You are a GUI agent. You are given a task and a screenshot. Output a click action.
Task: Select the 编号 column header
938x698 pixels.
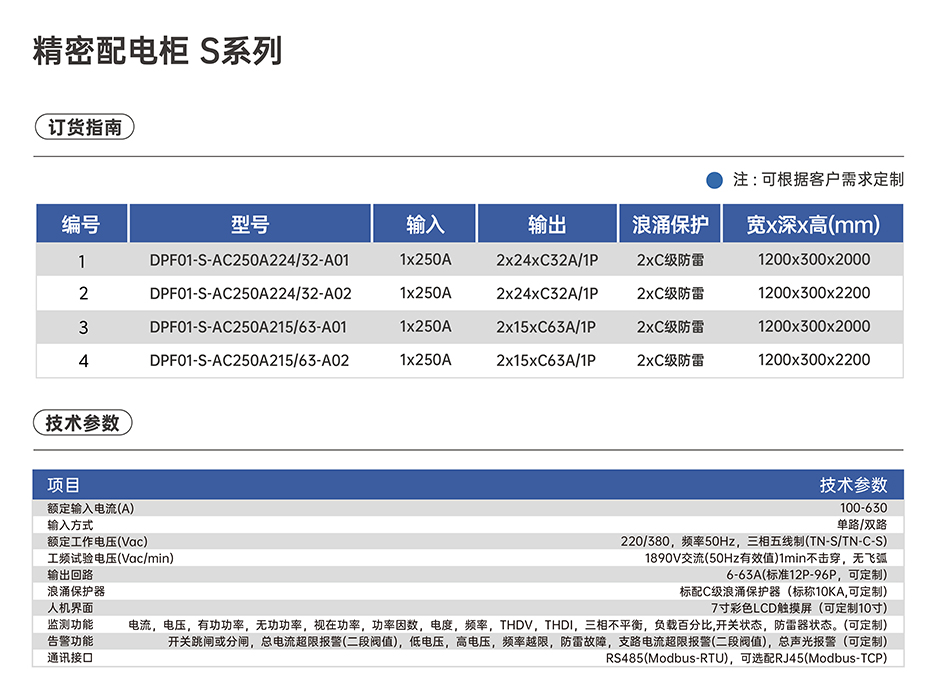[x=82, y=224]
